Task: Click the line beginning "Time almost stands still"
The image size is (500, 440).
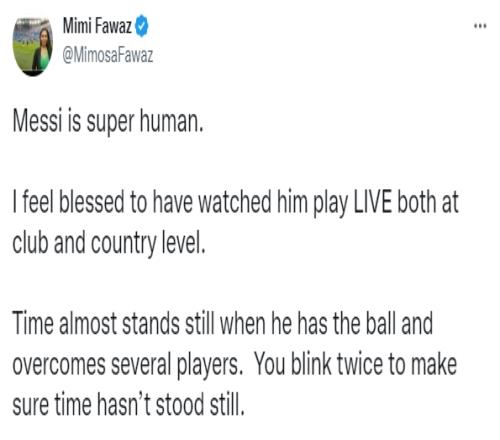Action: (x=223, y=323)
